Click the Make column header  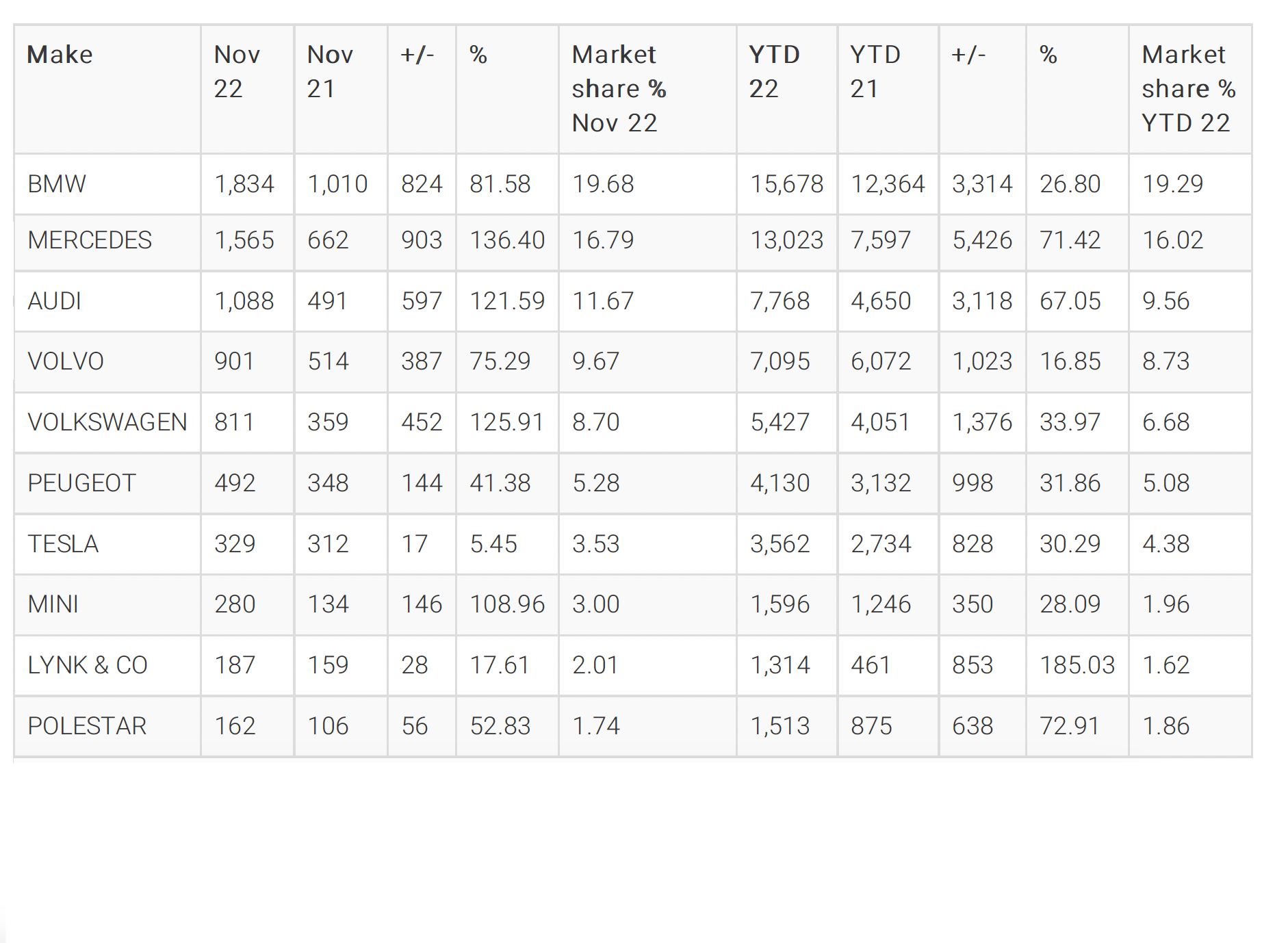click(x=60, y=55)
